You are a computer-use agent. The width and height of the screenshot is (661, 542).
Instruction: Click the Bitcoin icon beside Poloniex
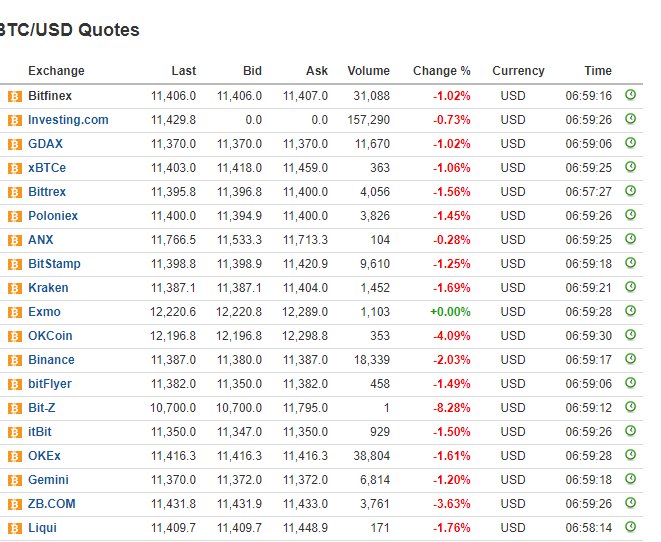point(15,217)
